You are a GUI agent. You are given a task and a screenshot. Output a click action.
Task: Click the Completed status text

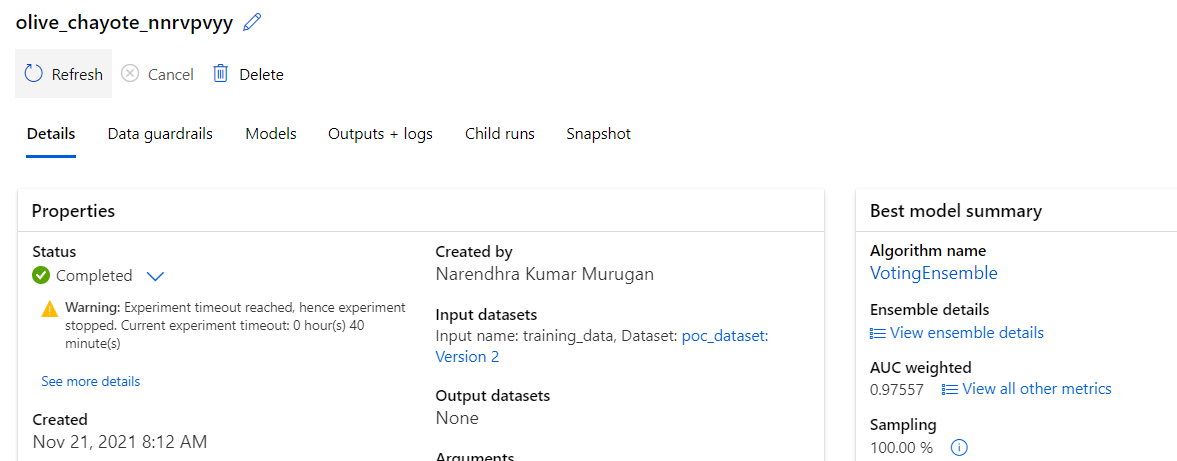[95, 276]
